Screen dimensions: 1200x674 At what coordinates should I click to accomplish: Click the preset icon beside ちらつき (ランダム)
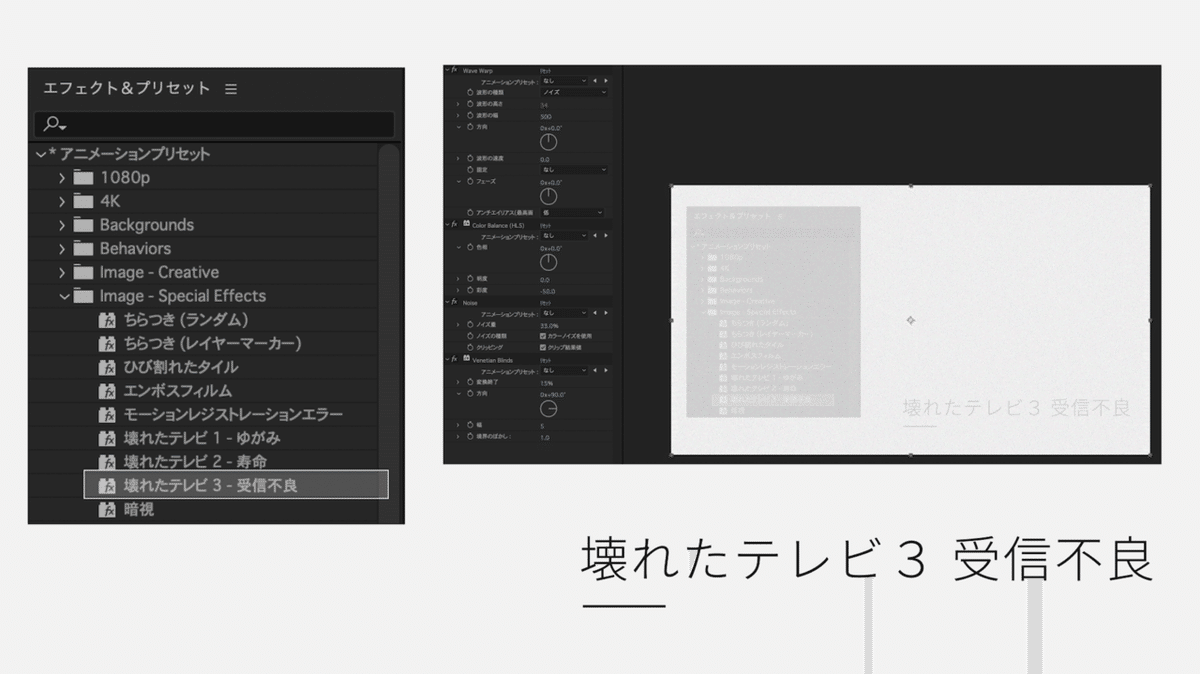(107, 319)
